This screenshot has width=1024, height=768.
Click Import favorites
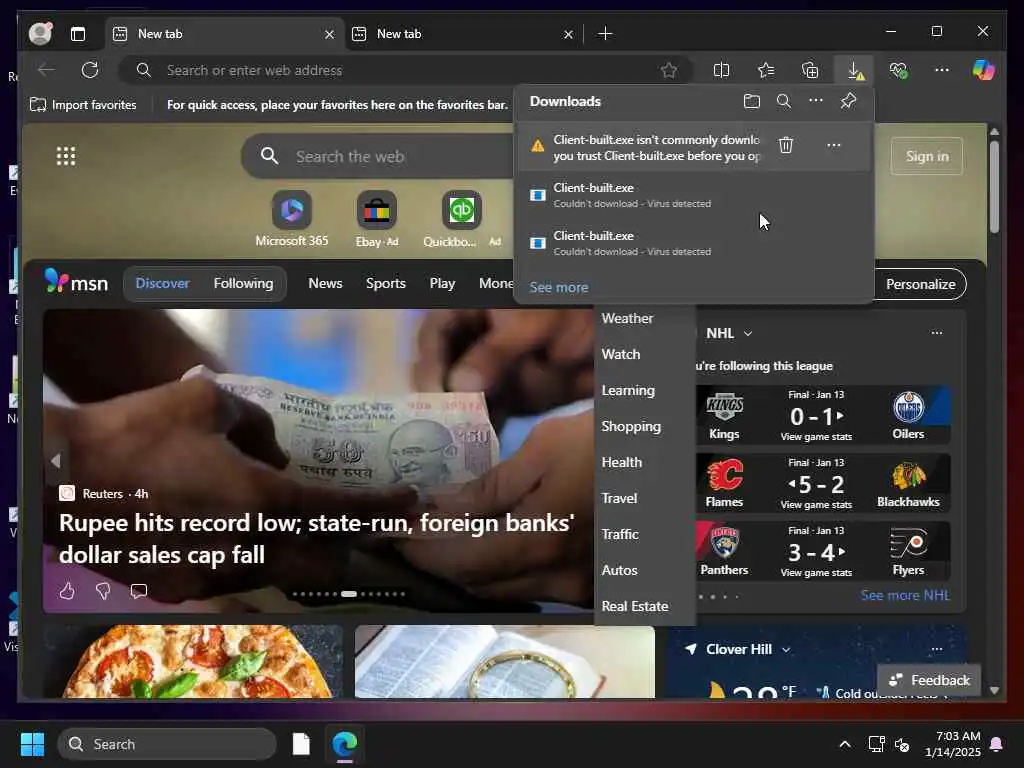tap(84, 104)
